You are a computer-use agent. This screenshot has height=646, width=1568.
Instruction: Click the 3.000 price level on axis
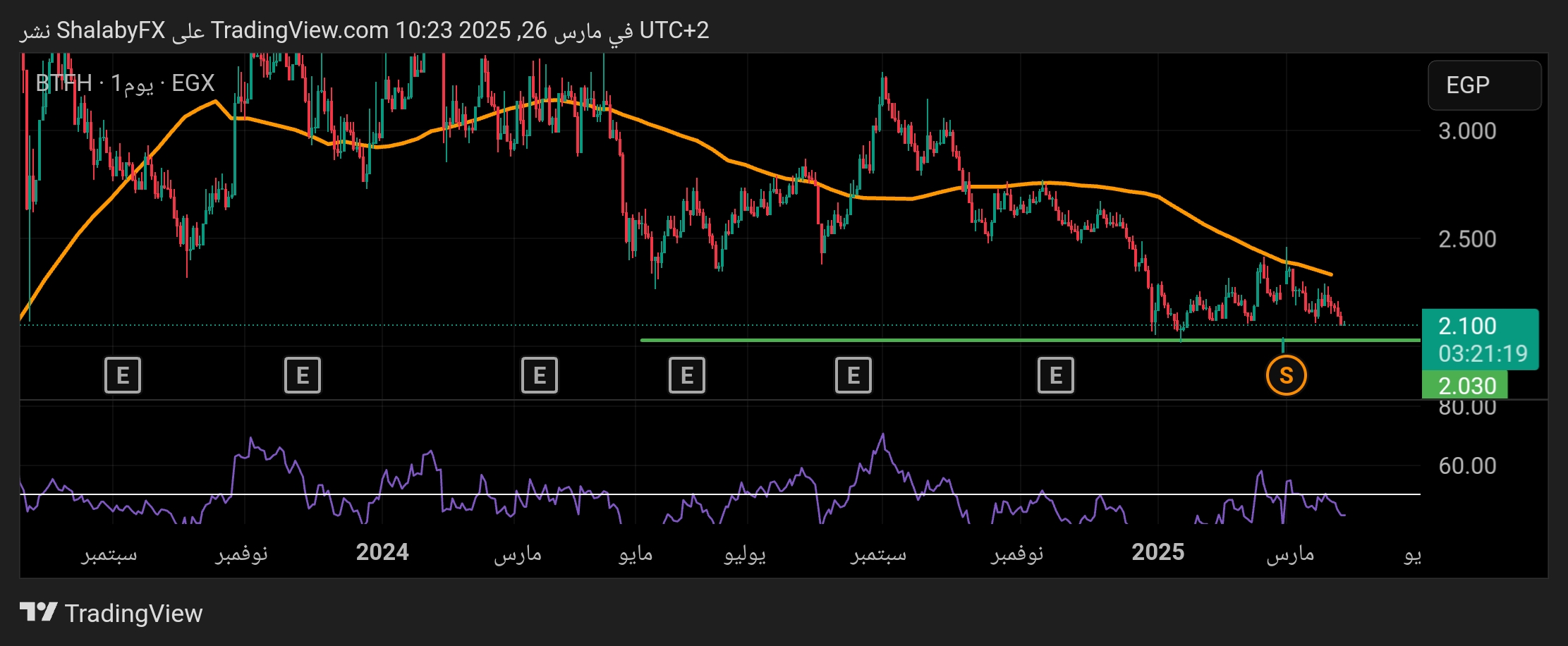click(1467, 131)
